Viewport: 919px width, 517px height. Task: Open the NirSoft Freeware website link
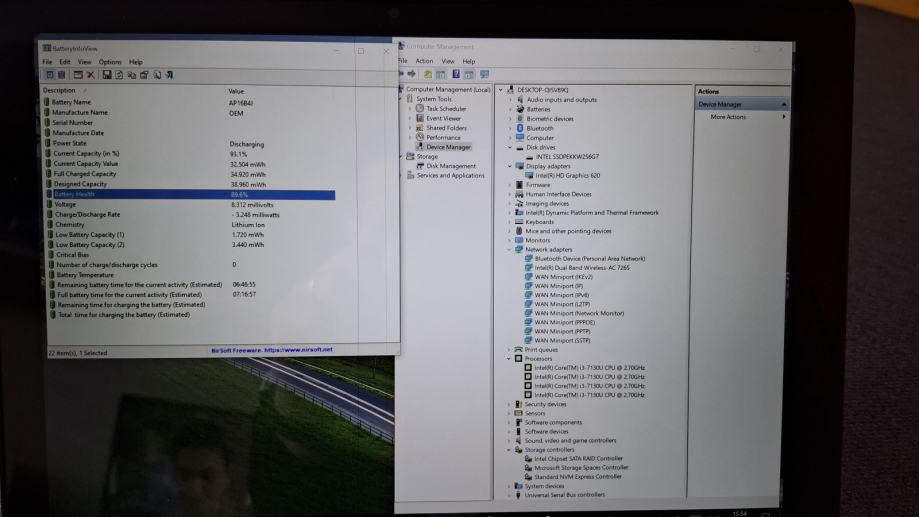pos(271,350)
